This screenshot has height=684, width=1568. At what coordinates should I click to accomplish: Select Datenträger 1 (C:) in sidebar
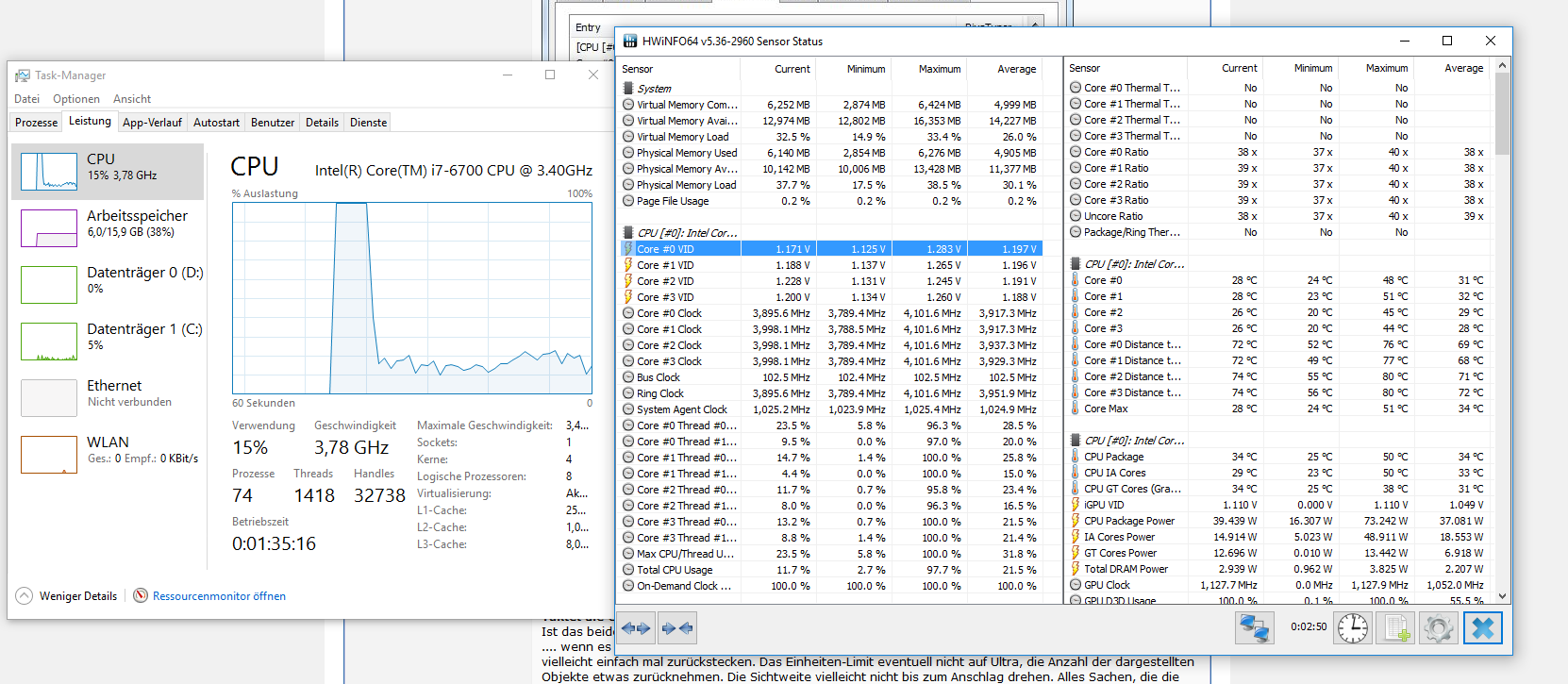tap(108, 342)
